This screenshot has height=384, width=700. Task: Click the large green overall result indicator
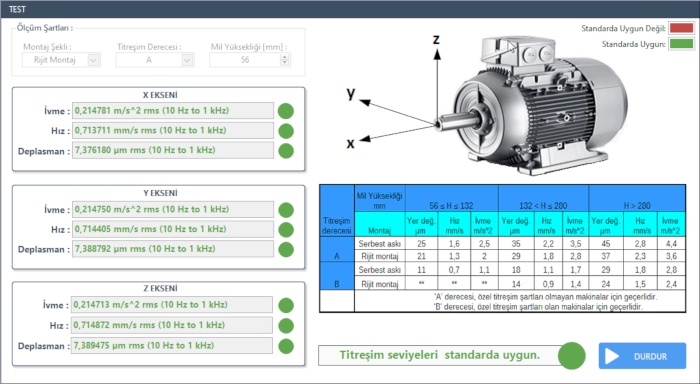click(571, 356)
